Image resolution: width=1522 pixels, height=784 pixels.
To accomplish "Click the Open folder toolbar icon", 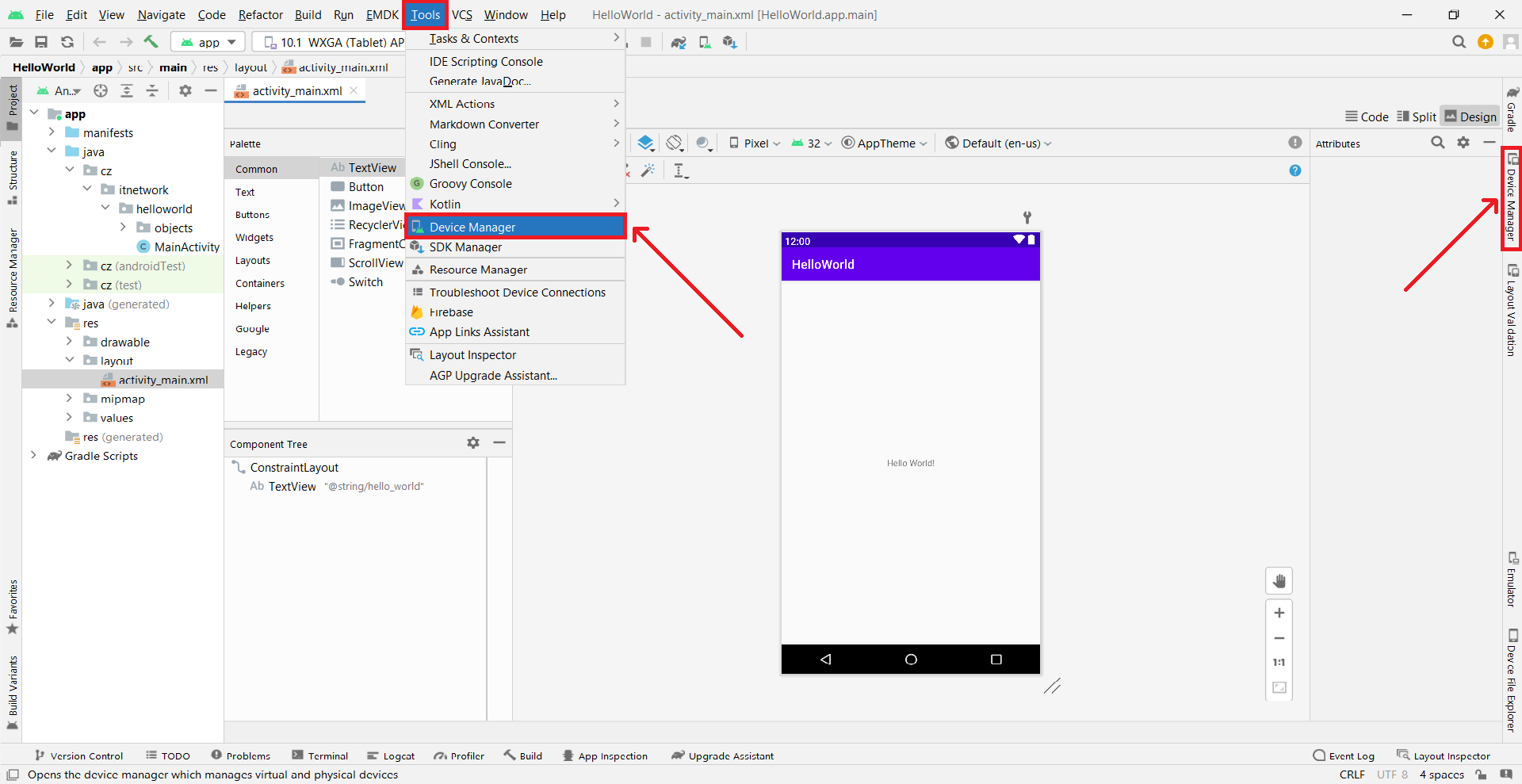I will coord(16,42).
